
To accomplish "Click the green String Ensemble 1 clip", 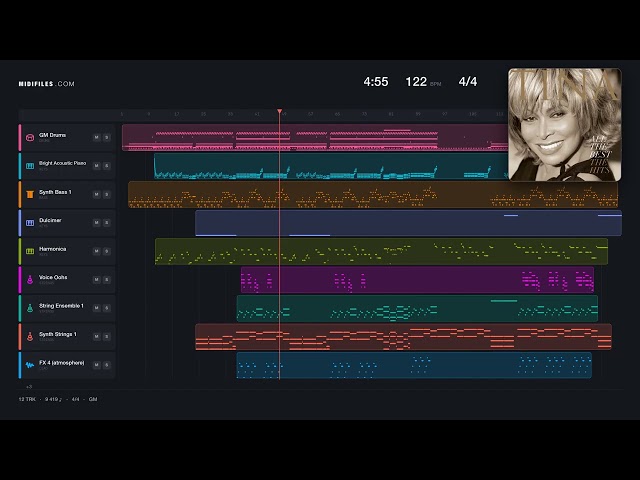I will point(417,308).
